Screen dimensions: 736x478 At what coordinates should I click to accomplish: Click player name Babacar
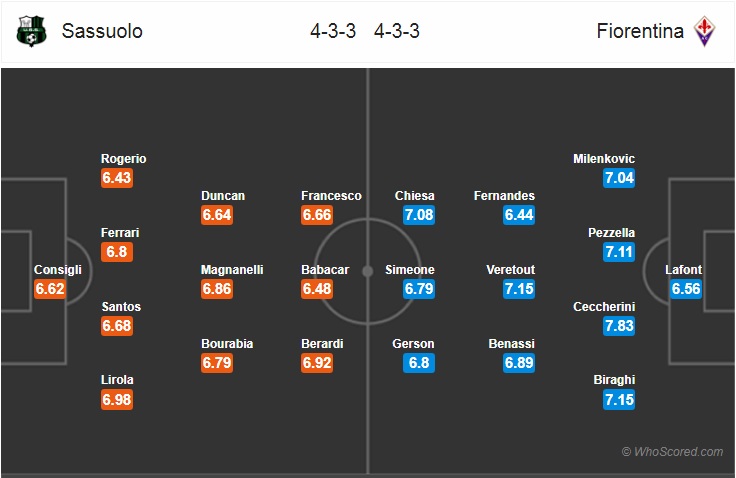[324, 270]
